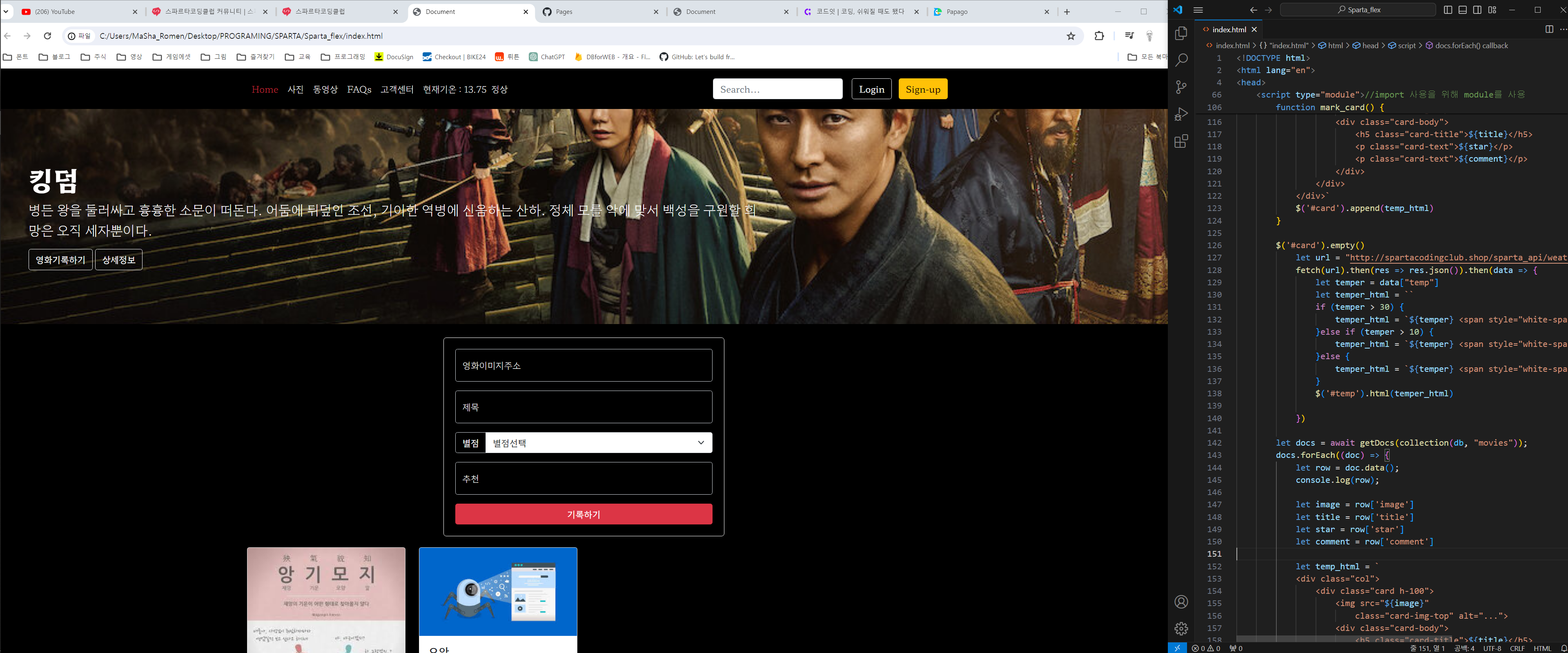Open the Source Control view in VS Code

(1181, 87)
